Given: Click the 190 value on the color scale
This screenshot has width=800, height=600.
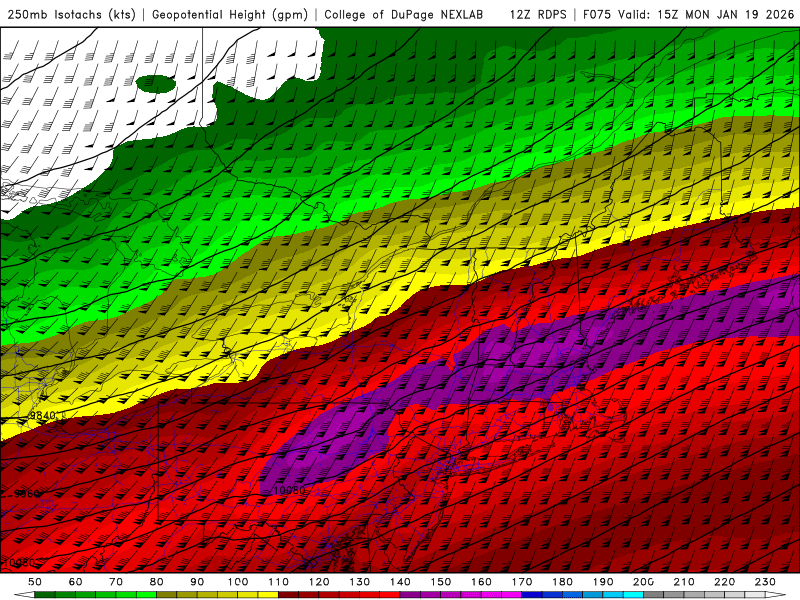Looking at the screenshot, I should coord(603,582).
